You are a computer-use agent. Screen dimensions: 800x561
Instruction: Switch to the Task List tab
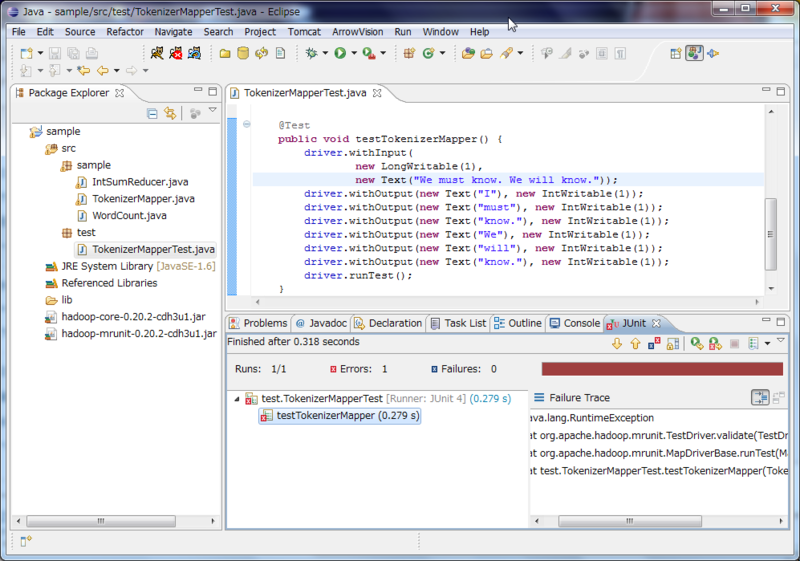459,323
